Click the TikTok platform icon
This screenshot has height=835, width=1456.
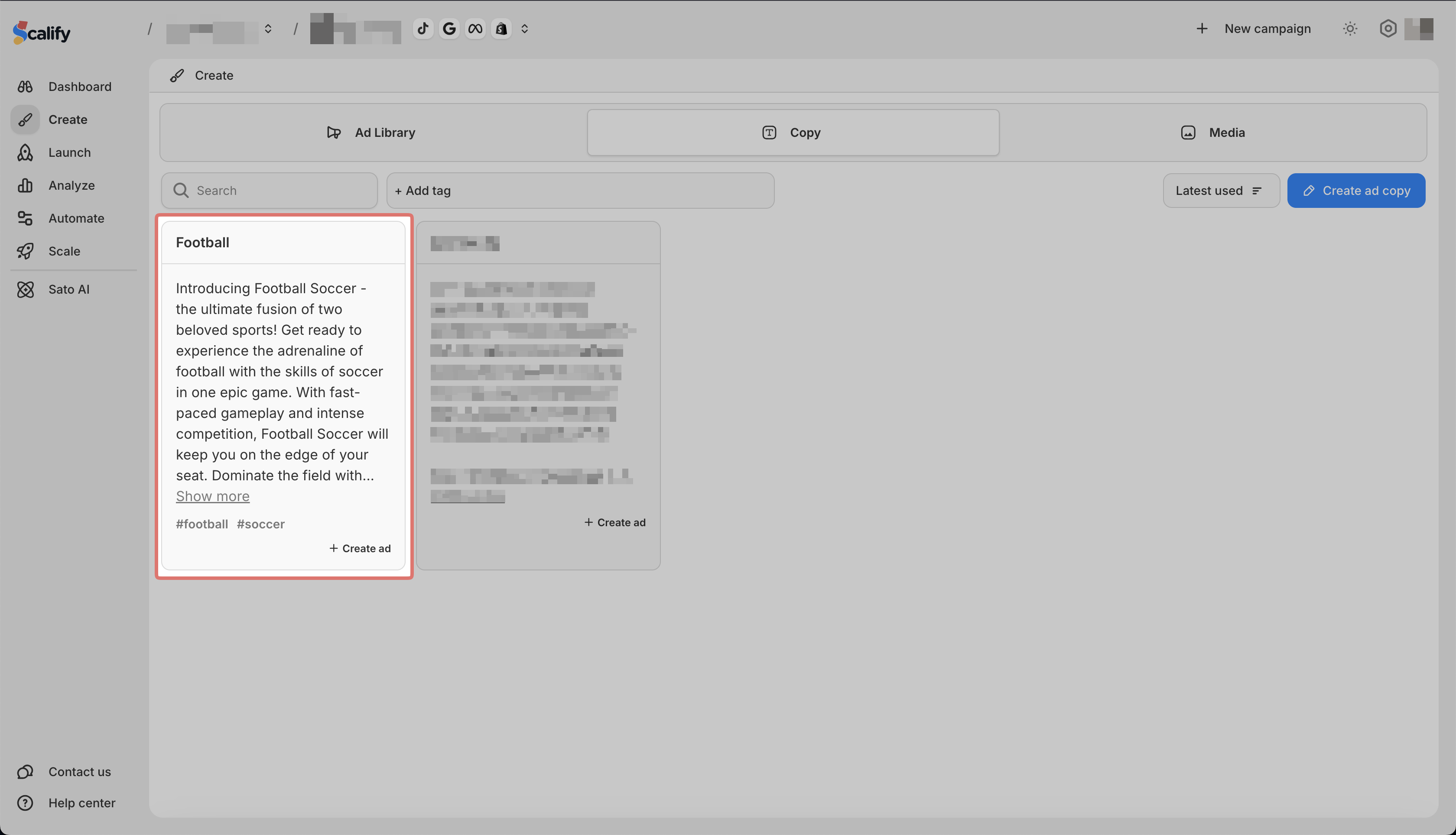[x=423, y=29]
